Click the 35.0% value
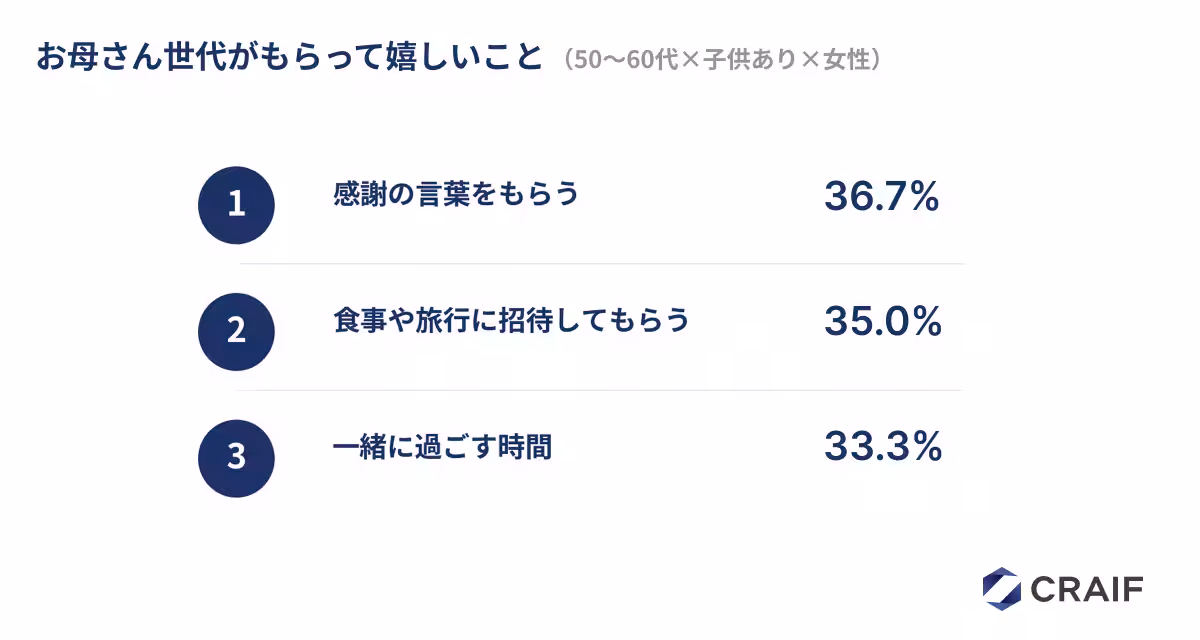The image size is (1200, 640). pos(883,322)
